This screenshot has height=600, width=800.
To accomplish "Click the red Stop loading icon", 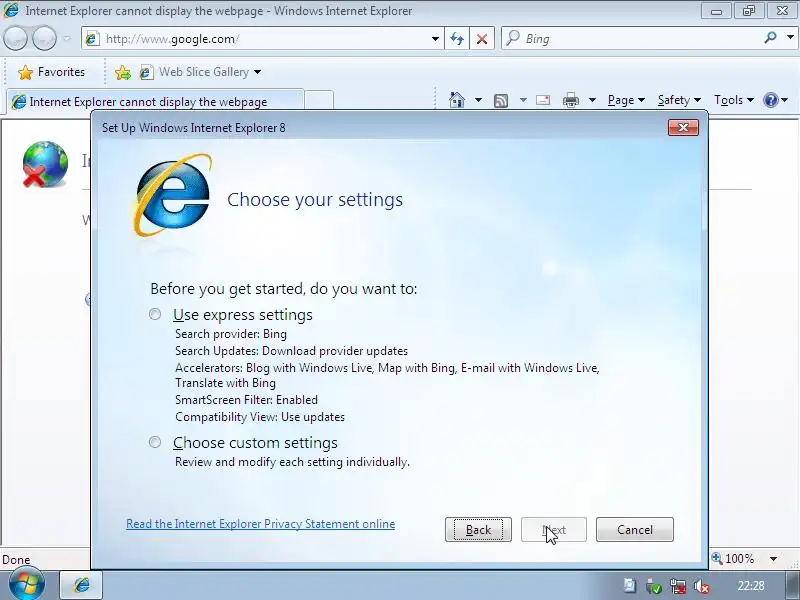I will pyautogui.click(x=482, y=39).
